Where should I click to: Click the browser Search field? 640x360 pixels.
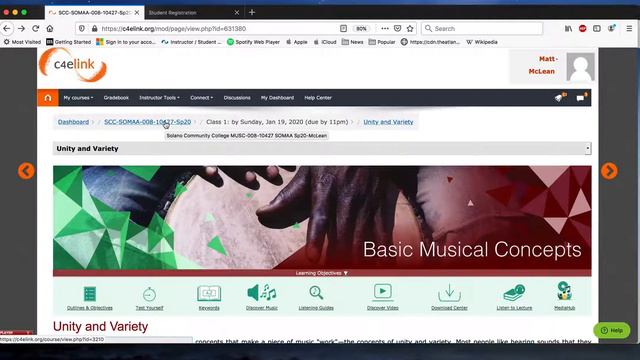tap(482, 29)
